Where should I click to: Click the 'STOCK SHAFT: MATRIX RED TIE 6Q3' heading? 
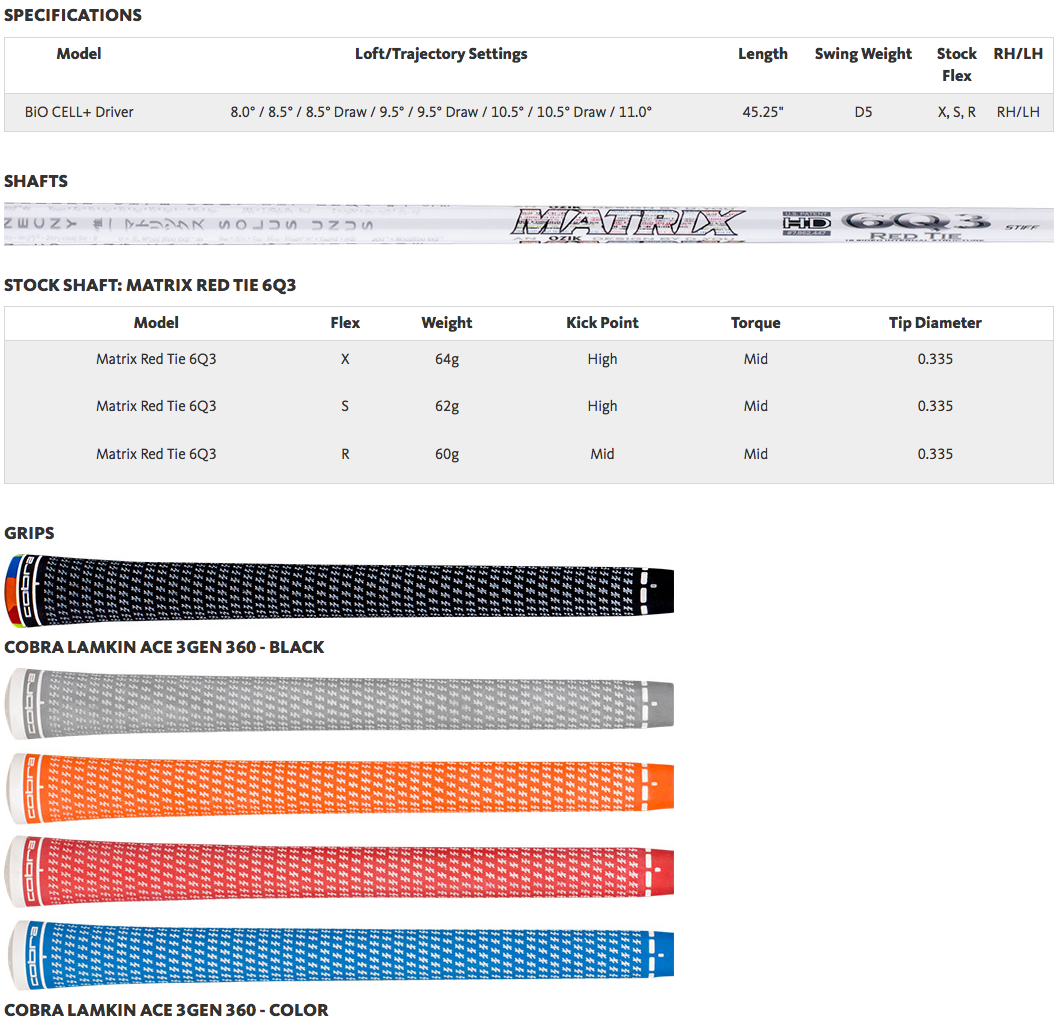pos(150,285)
